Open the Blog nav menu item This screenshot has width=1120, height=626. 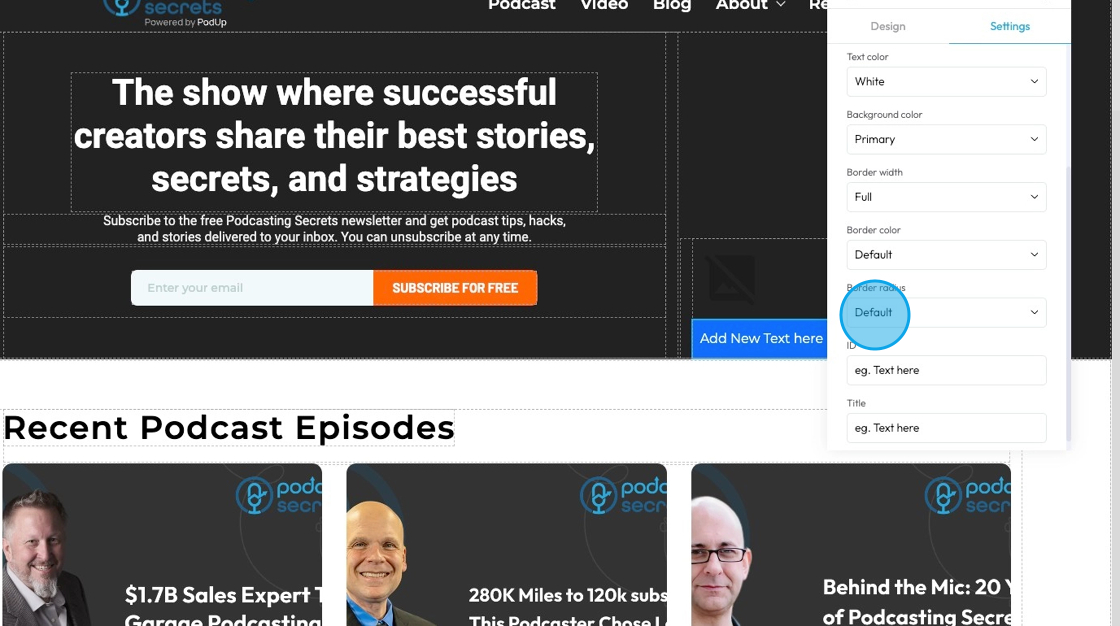[x=672, y=5]
